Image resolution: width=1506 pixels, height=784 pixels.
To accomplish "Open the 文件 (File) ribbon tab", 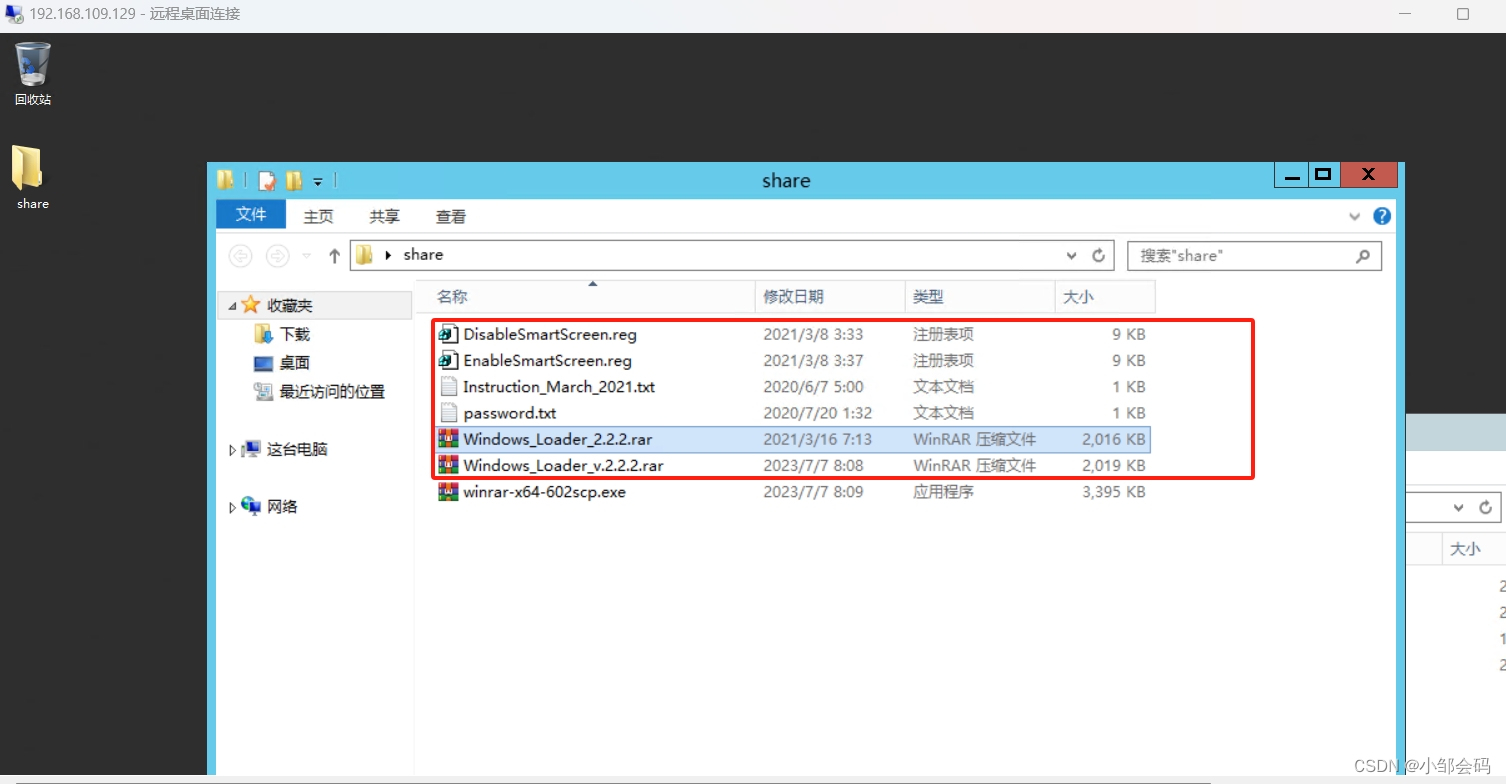I will [251, 215].
